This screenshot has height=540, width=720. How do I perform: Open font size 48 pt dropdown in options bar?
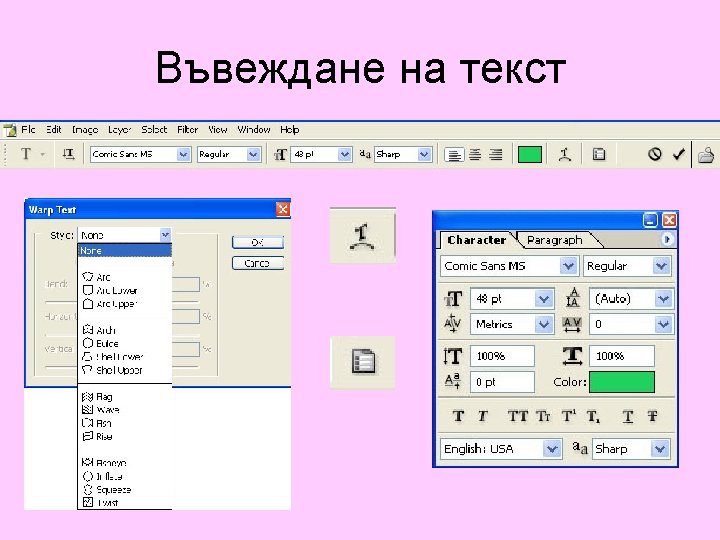click(x=344, y=154)
